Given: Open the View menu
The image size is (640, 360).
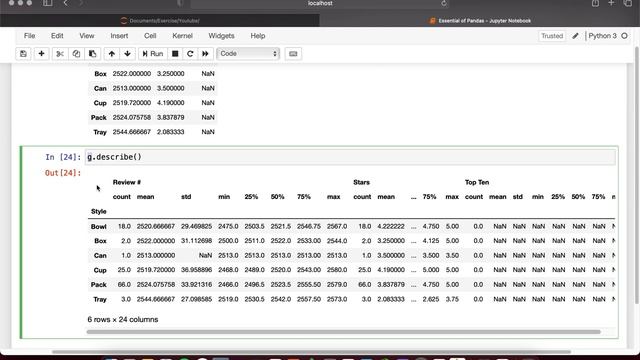Looking at the screenshot, I should (x=87, y=36).
